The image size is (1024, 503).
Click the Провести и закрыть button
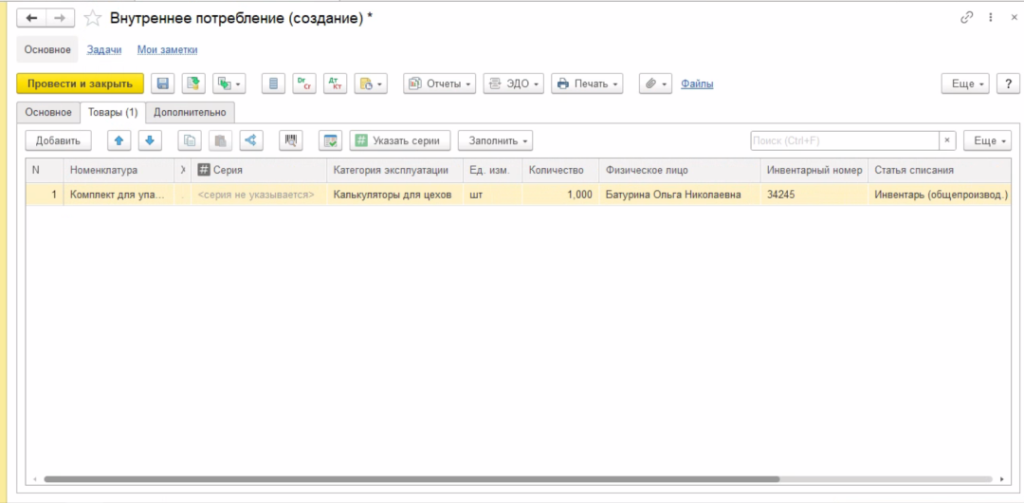[81, 84]
